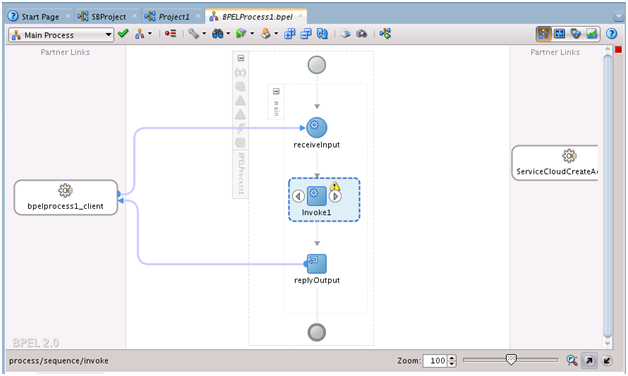This screenshot has width=628, height=376.
Task: Collapse the BPELProcess1 scope with minus icon
Action: point(241,58)
